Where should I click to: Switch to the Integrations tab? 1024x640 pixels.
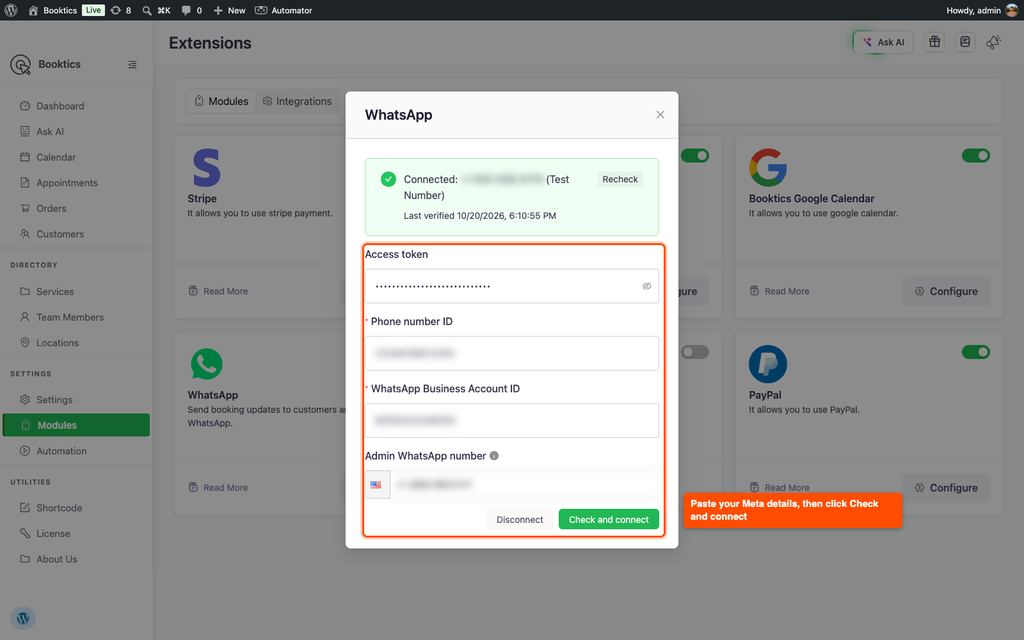point(297,101)
